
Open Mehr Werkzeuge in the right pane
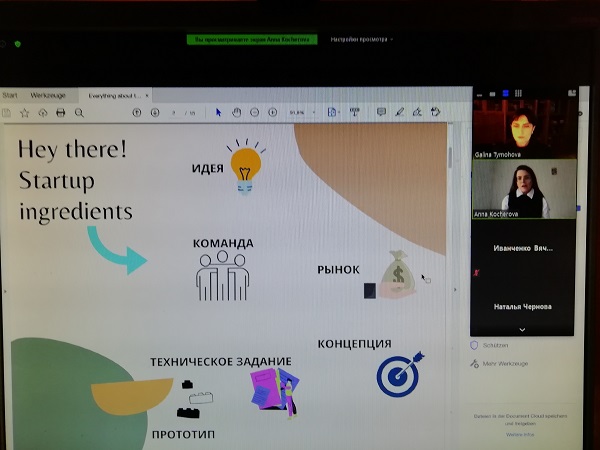499,364
